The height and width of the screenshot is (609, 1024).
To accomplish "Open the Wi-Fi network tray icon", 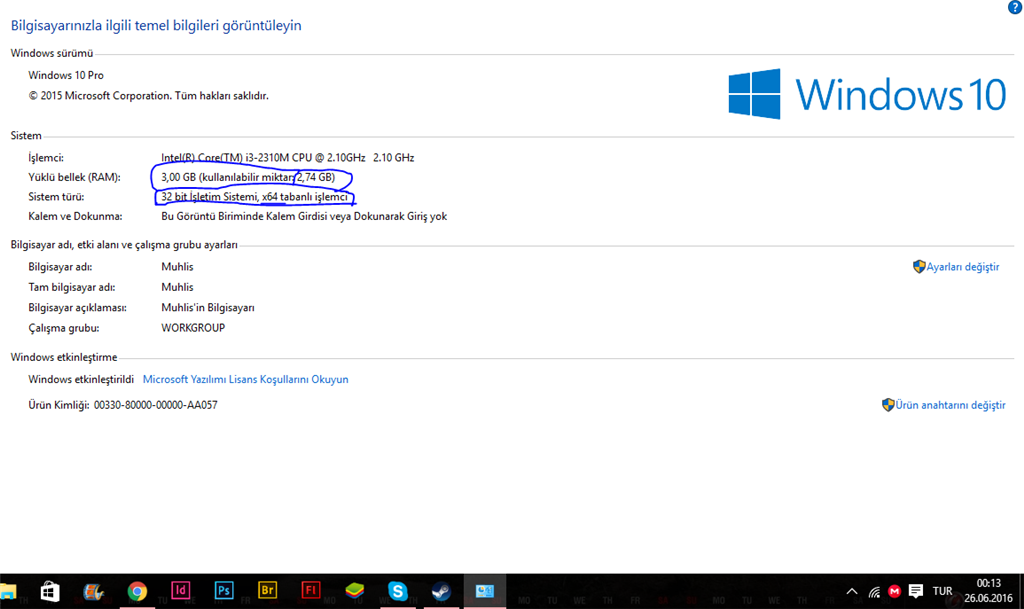I will tap(874, 592).
